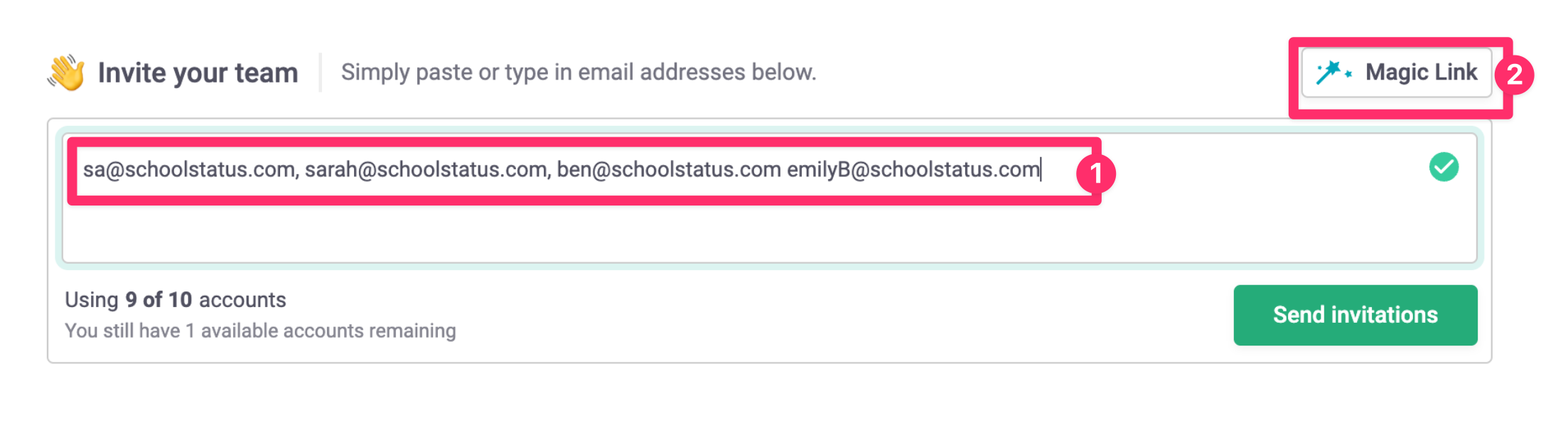Click inside the email addresses text area
The image size is (1568, 428).
pos(769,198)
